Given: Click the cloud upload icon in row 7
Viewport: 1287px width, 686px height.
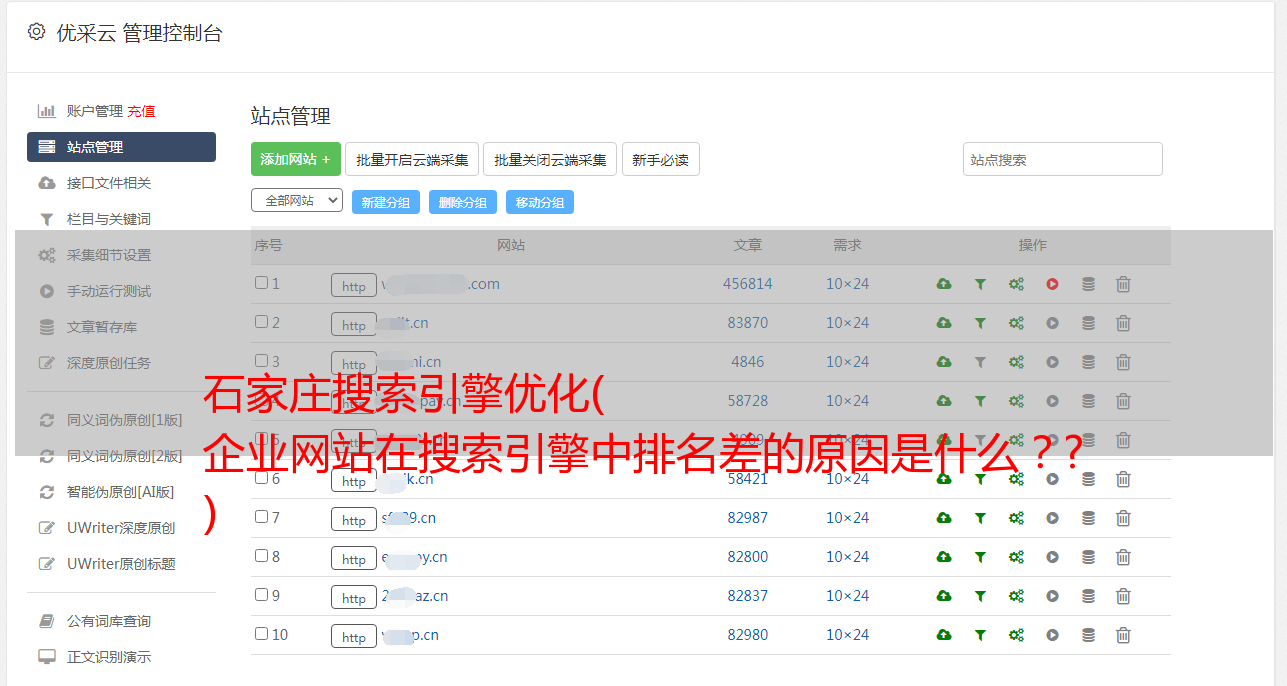Looking at the screenshot, I should click(x=944, y=518).
